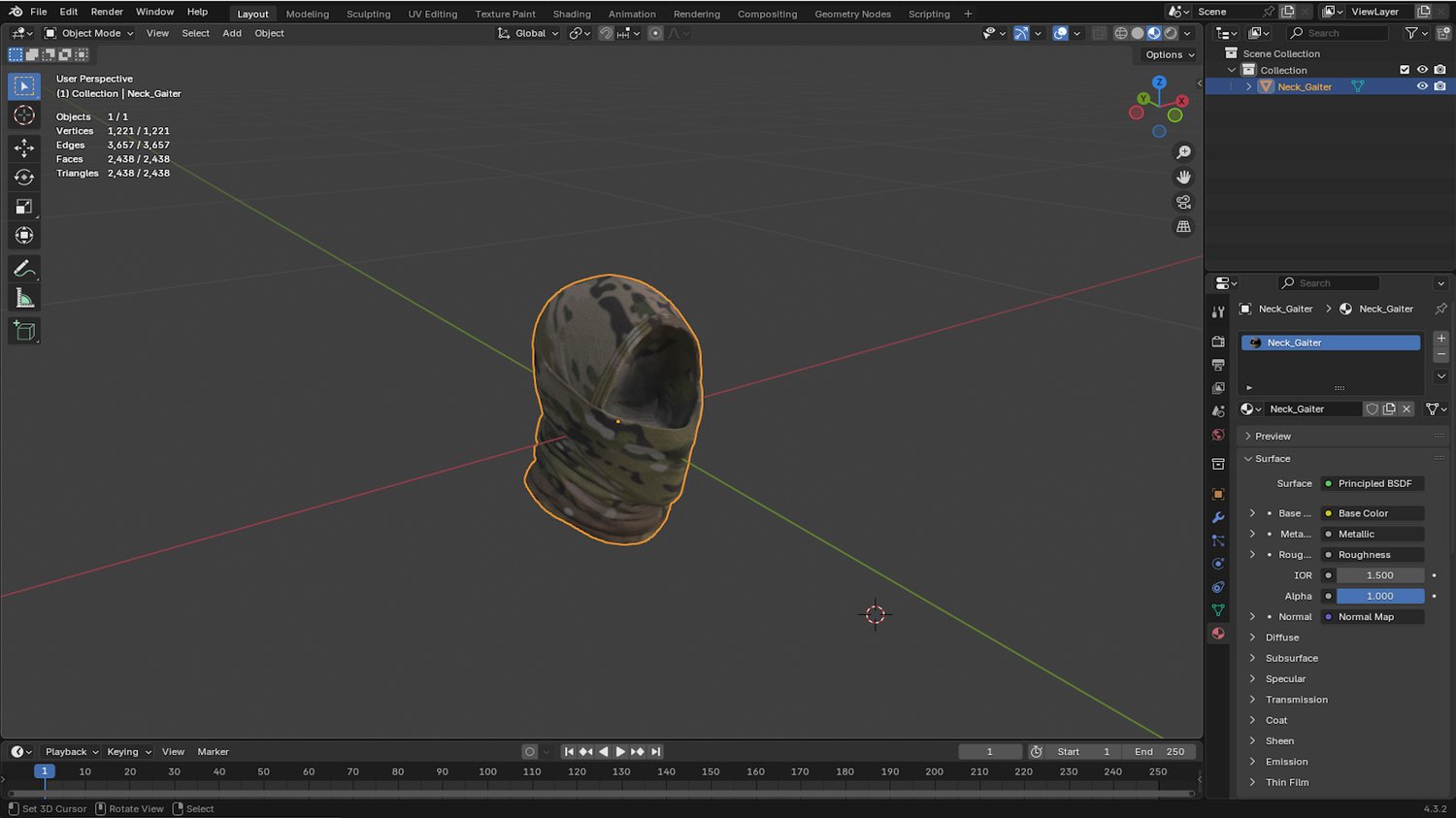Hide Neck_Gaiter in viewport via eye icon
Viewport: 1456px width, 818px height.
(x=1422, y=86)
